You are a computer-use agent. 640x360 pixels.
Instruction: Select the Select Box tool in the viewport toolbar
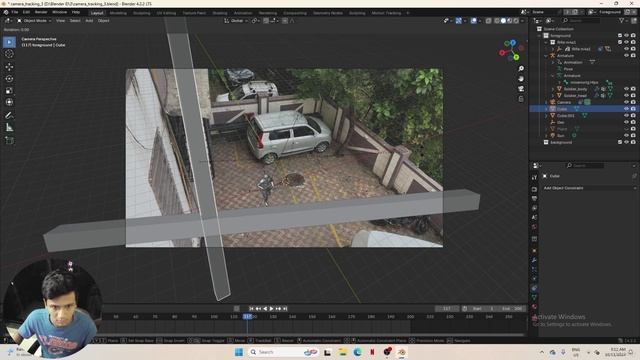(x=9, y=42)
